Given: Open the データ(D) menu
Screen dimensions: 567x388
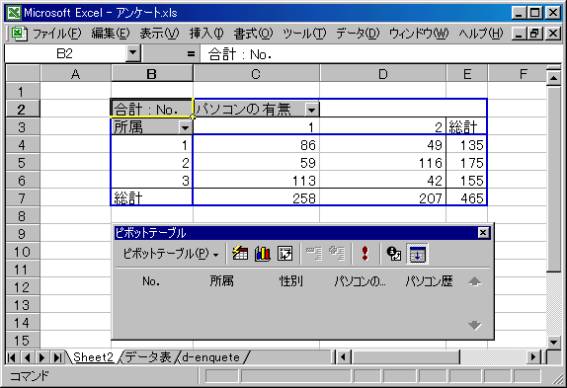Looking at the screenshot, I should (x=358, y=34).
